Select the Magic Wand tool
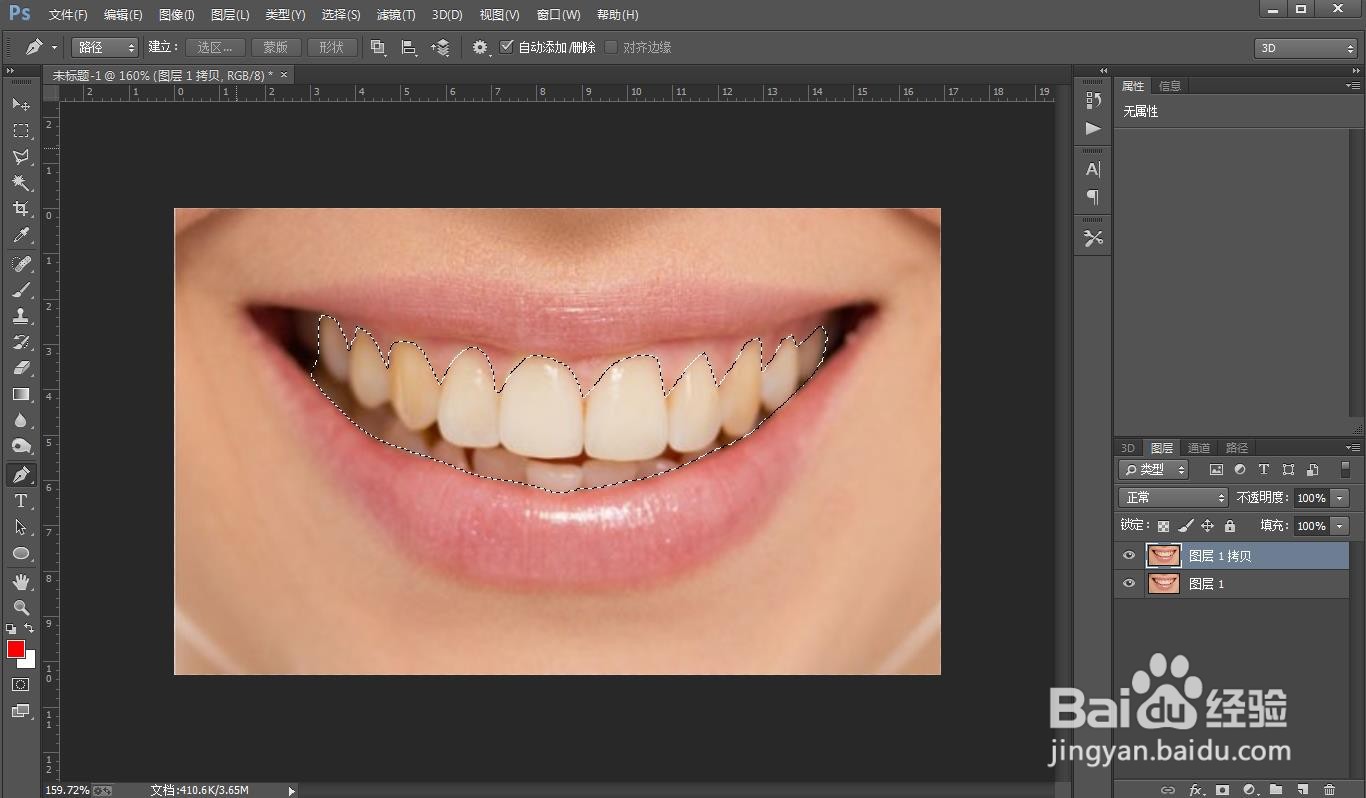The height and width of the screenshot is (798, 1366). (20, 183)
